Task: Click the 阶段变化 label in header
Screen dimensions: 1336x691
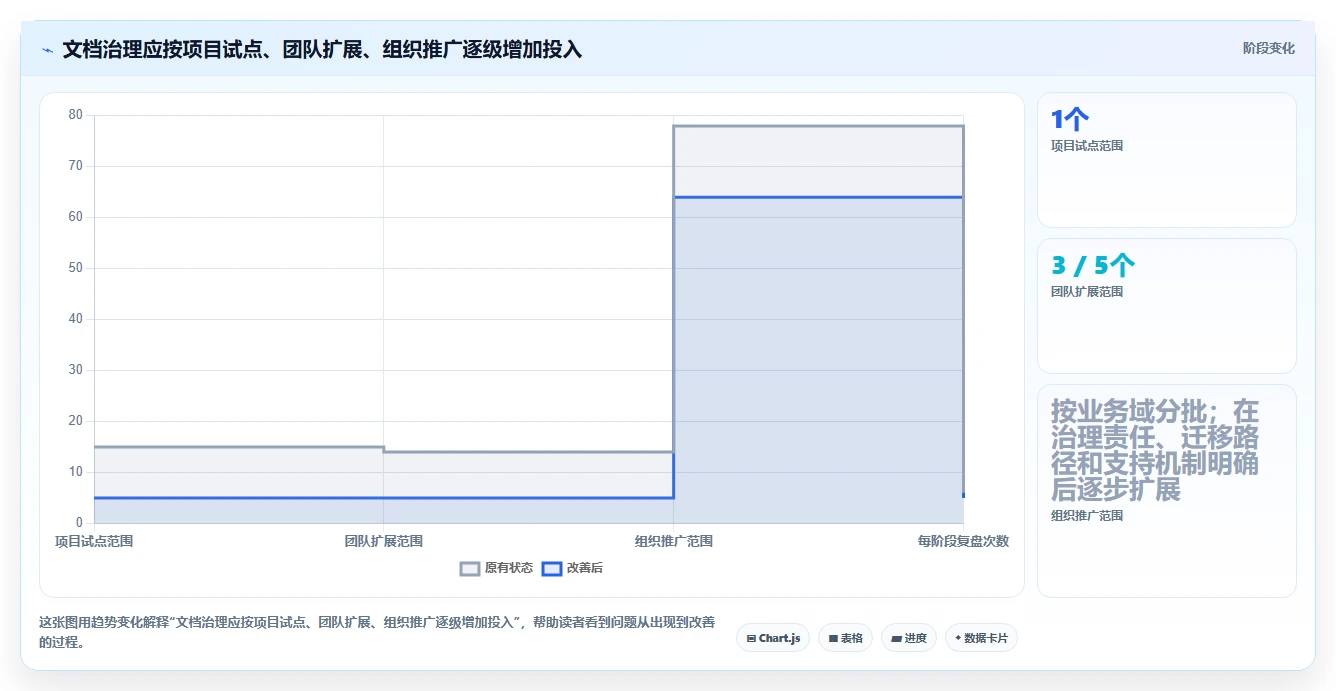Action: point(1269,48)
